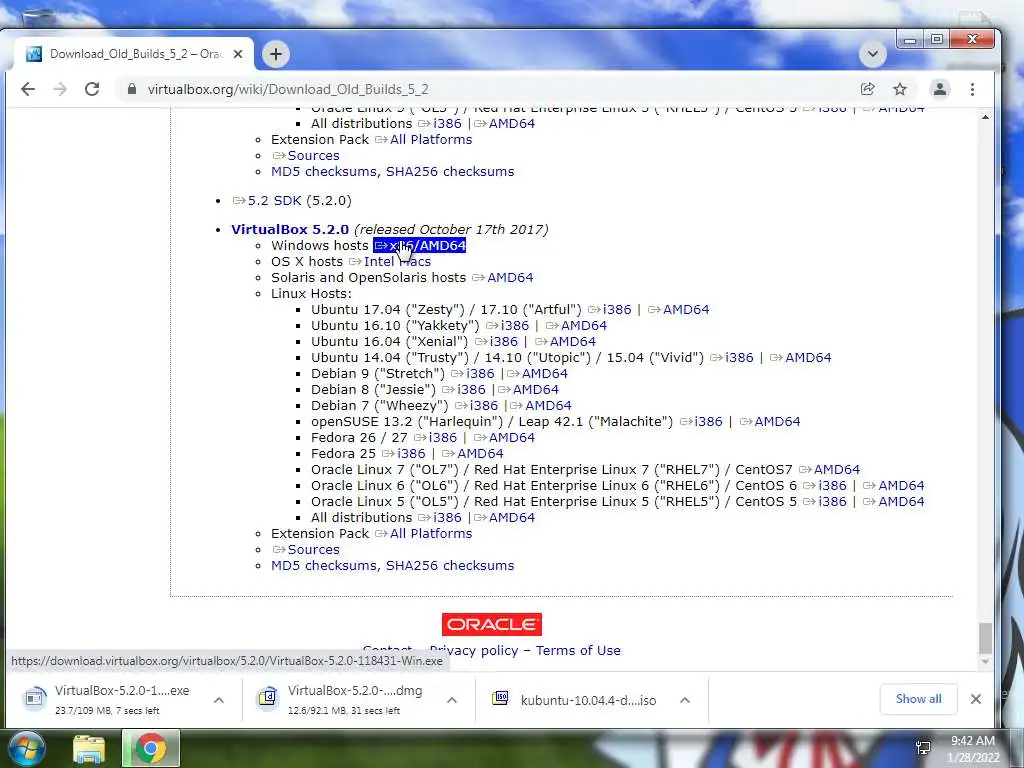Close the downloads bar

pos(976,699)
